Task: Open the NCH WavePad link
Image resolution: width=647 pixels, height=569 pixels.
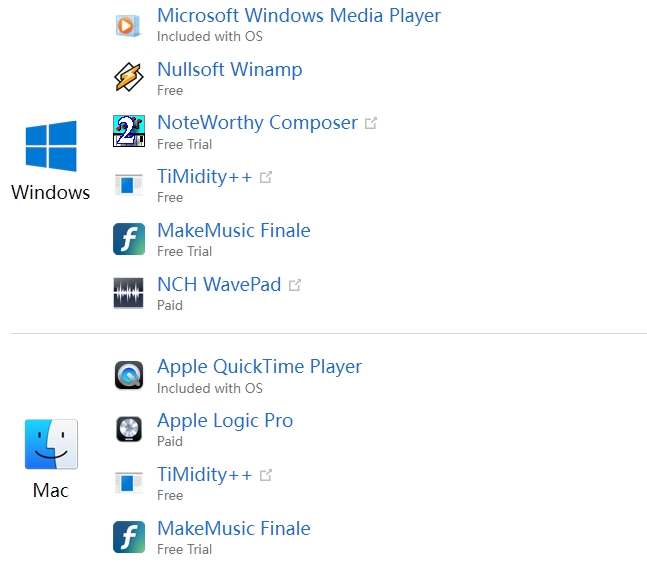Action: [219, 284]
